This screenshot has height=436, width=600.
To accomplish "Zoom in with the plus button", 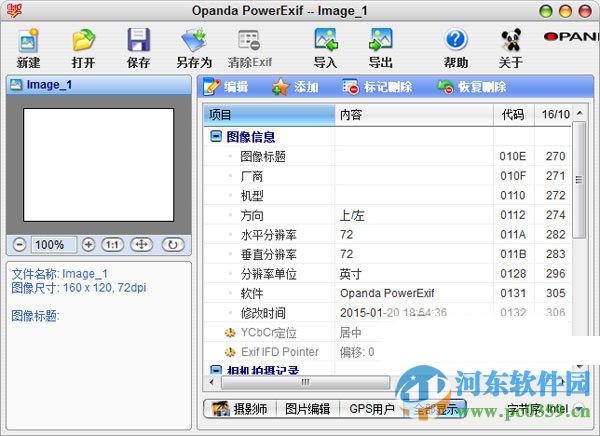I will tap(88, 245).
